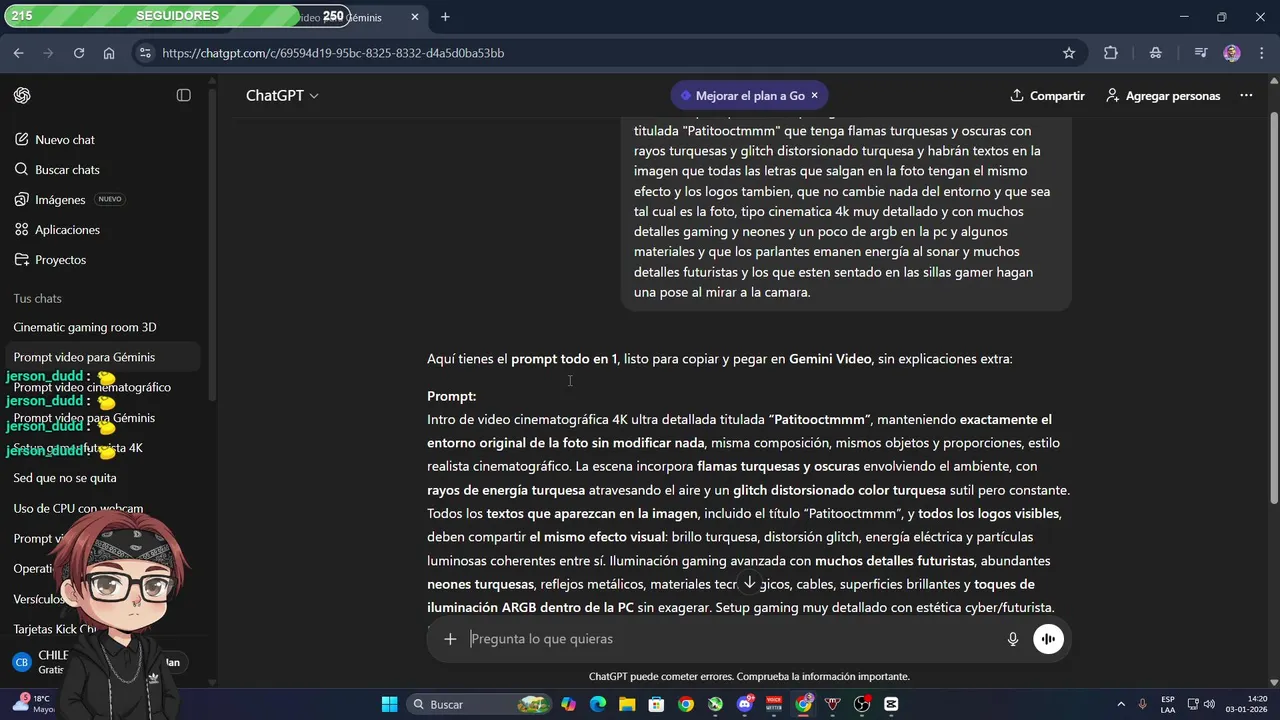This screenshot has width=1280, height=720.
Task: Dismiss the Mejorar el plan a Go banner
Action: point(814,96)
